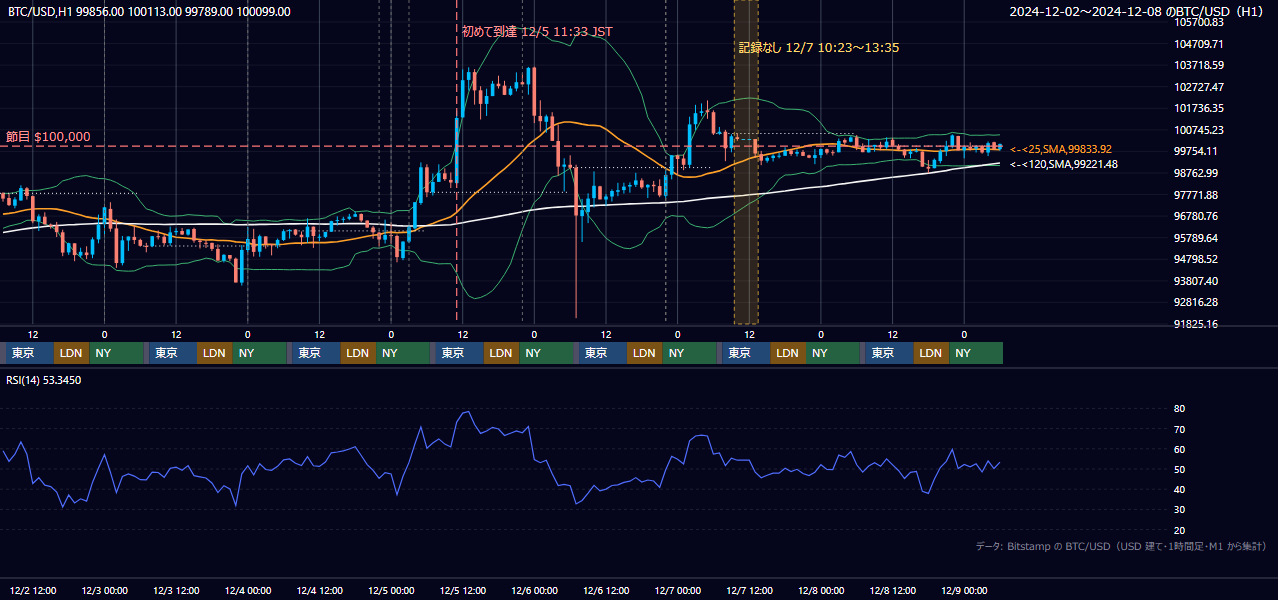The width and height of the screenshot is (1278, 600).
Task: Click the RSI(14) 53.3450 indicator label
Action: [44, 380]
